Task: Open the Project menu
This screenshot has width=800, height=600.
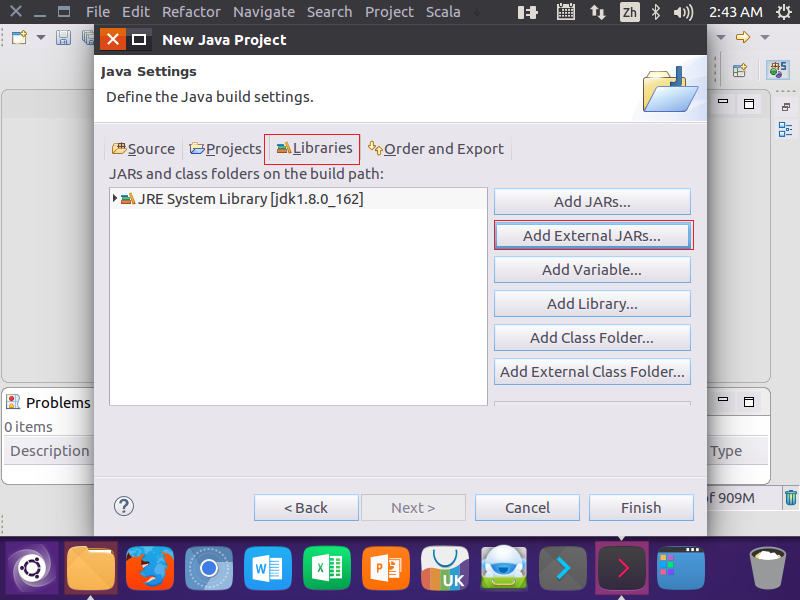Action: click(389, 12)
